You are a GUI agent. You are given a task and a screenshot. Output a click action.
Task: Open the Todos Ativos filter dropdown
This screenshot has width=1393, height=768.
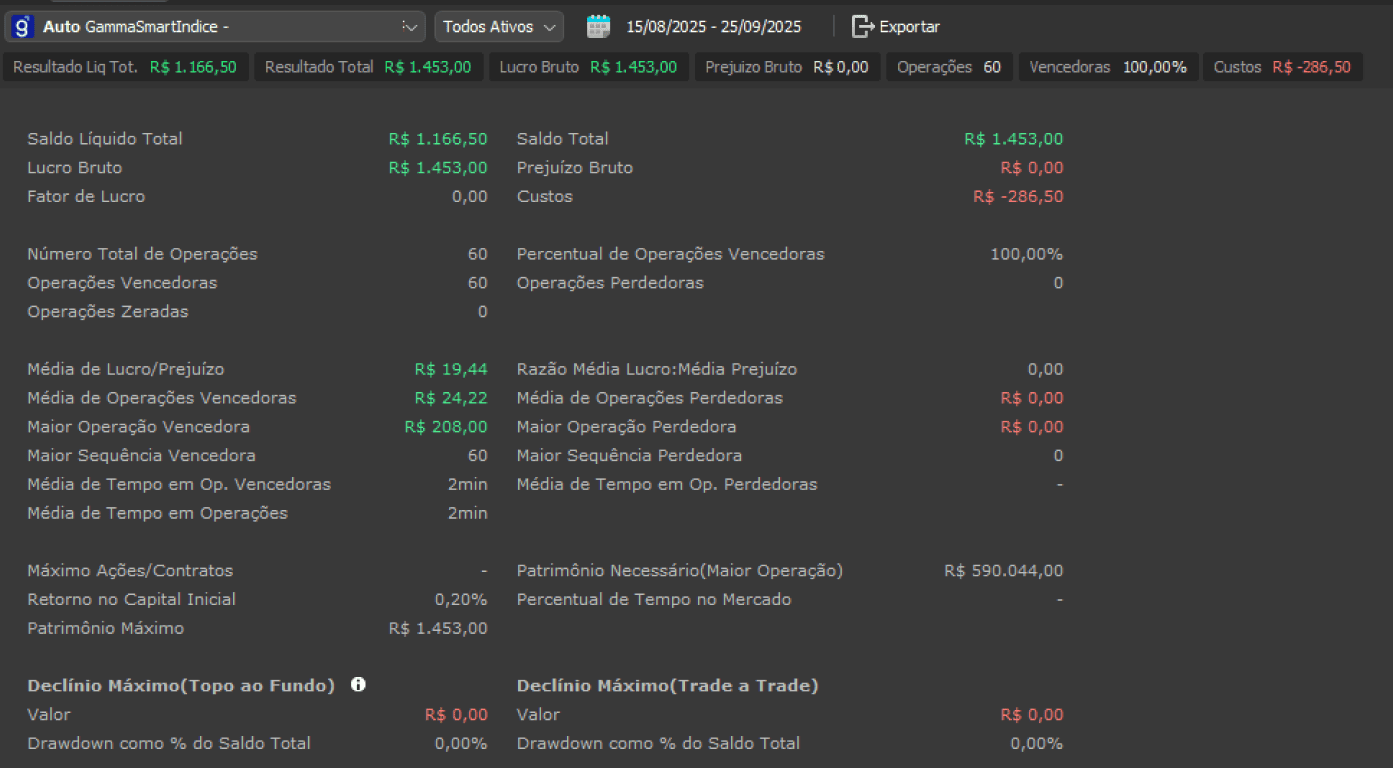coord(498,27)
